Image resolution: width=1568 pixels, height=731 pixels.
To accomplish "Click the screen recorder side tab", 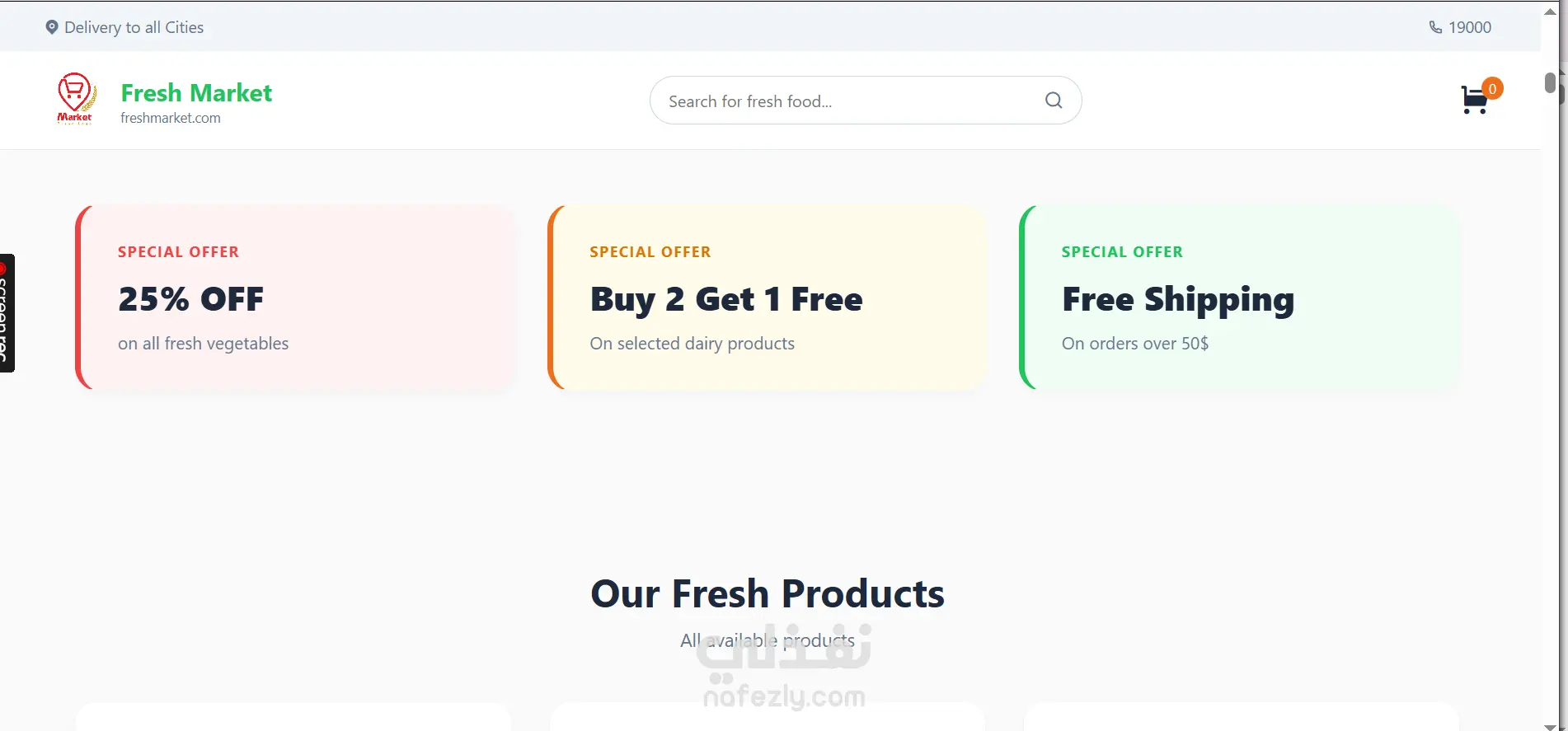I will 7,313.
